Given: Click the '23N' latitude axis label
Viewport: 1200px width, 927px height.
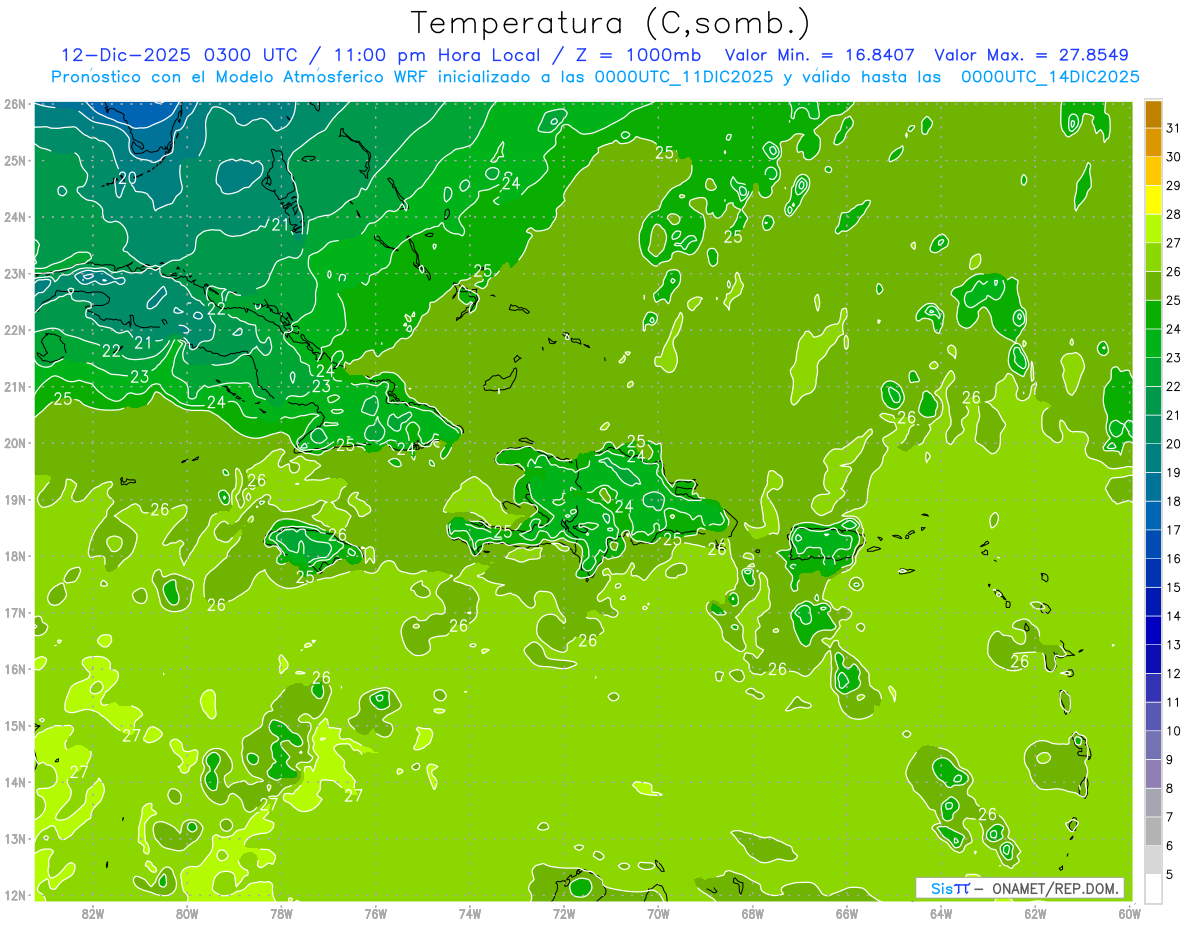Looking at the screenshot, I should (14, 273).
